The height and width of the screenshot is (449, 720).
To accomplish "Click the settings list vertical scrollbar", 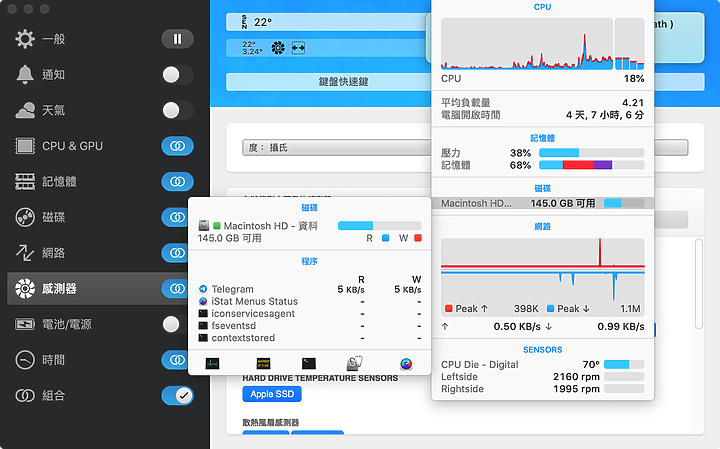I will 698,283.
